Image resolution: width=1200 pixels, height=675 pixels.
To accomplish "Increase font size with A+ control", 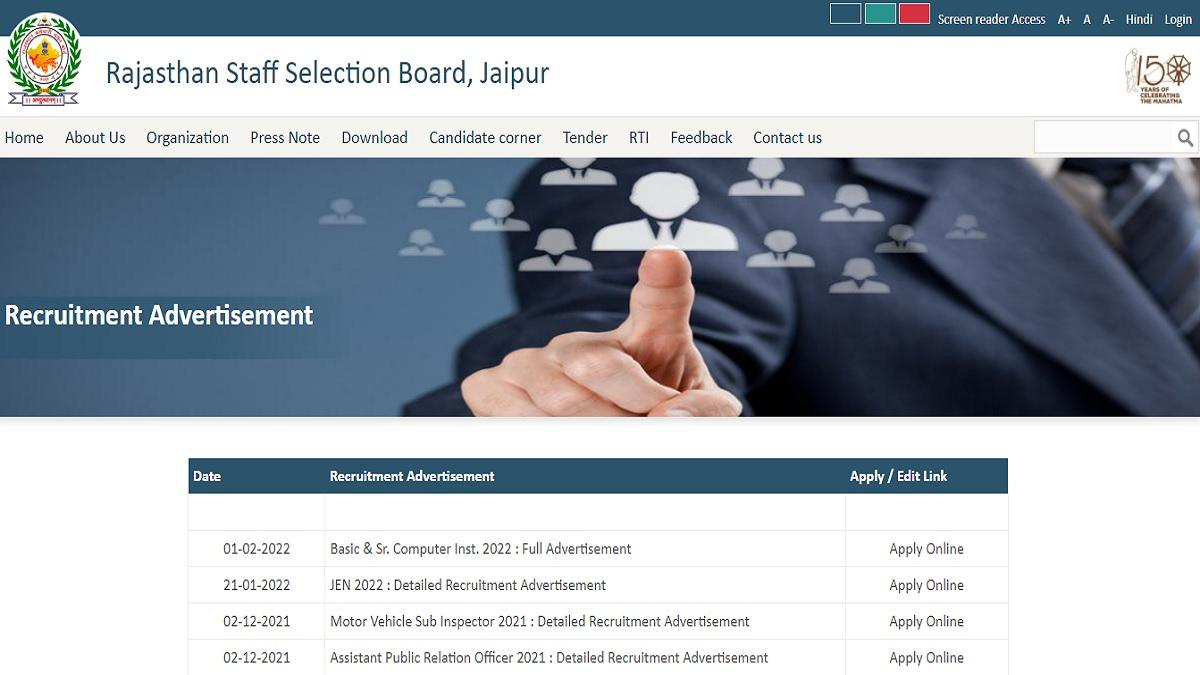I will tap(1064, 18).
